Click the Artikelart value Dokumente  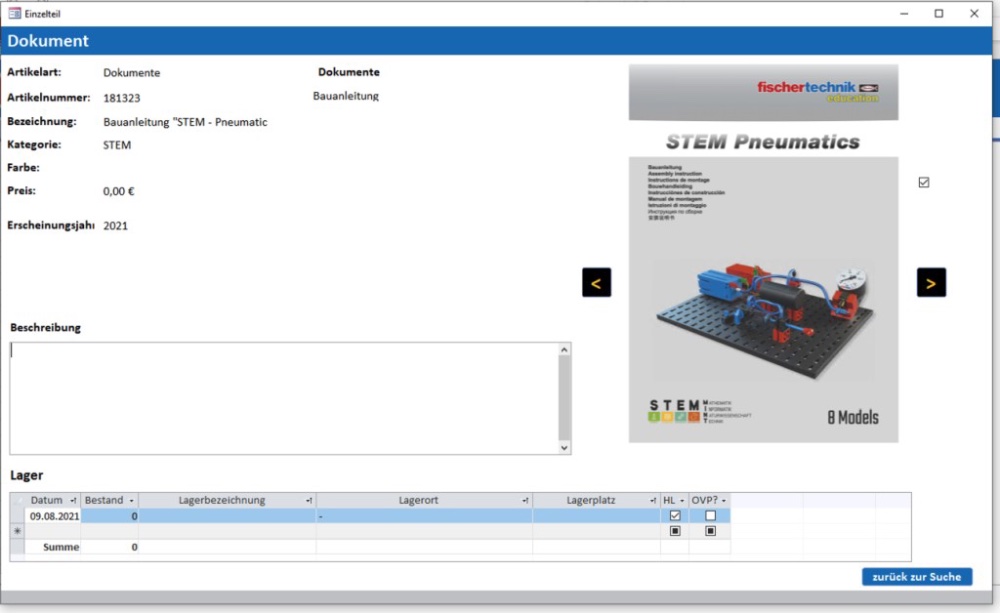tap(131, 73)
